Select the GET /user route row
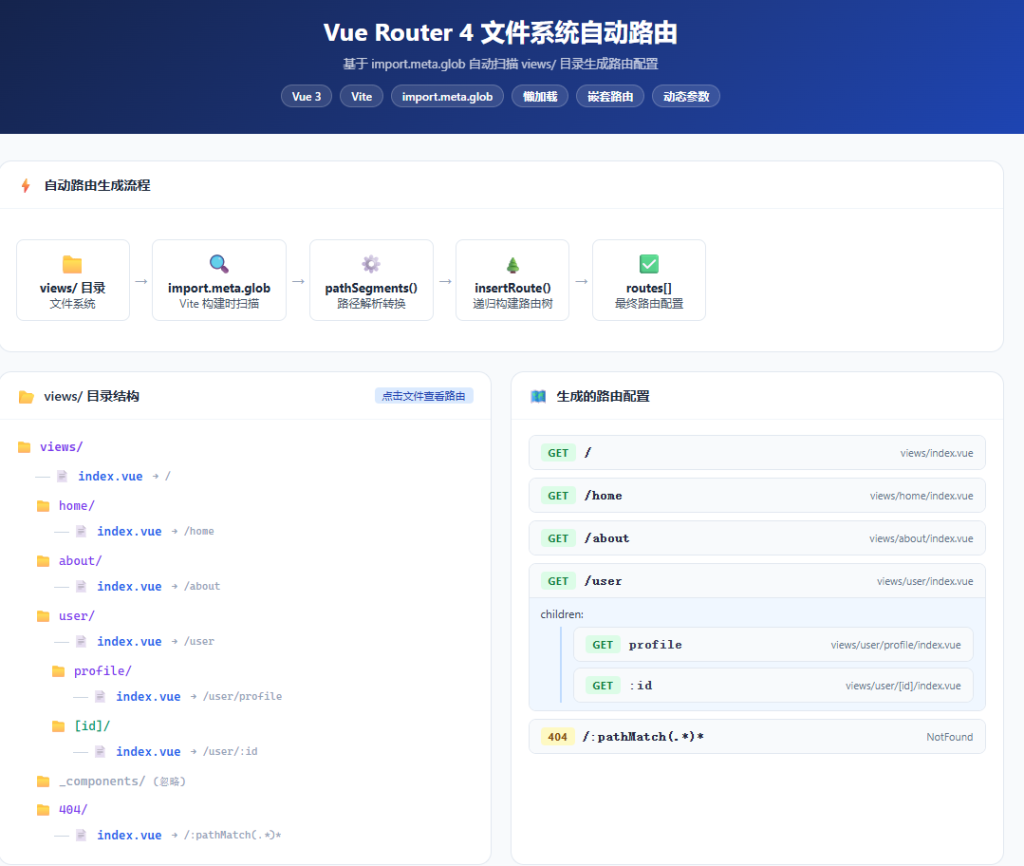Viewport: 1024px width, 866px height. pyautogui.click(x=757, y=581)
